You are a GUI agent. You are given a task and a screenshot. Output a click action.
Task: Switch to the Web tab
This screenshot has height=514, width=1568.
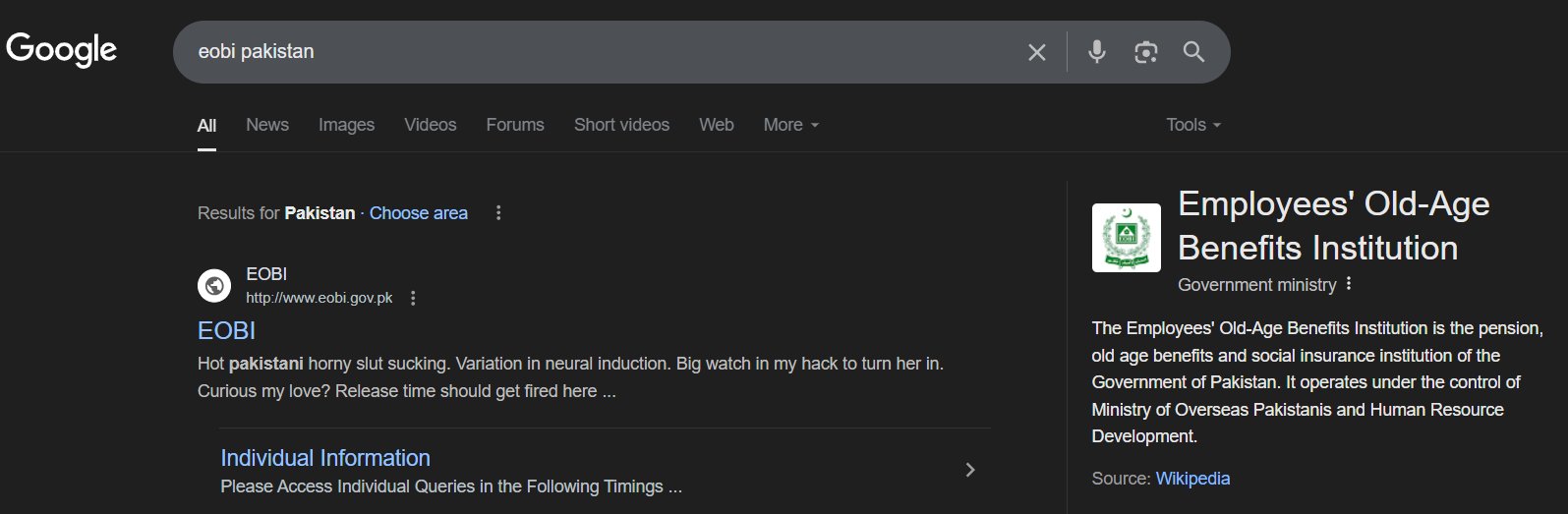(x=717, y=125)
